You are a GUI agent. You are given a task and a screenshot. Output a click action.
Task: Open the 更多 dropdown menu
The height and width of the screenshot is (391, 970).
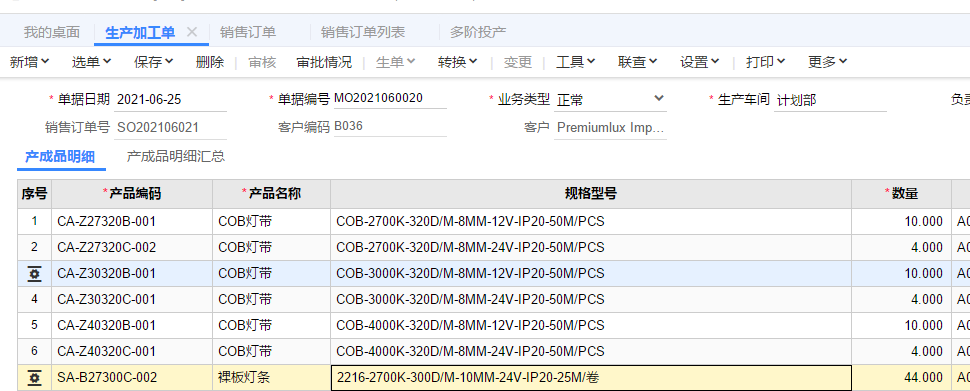[x=827, y=62]
